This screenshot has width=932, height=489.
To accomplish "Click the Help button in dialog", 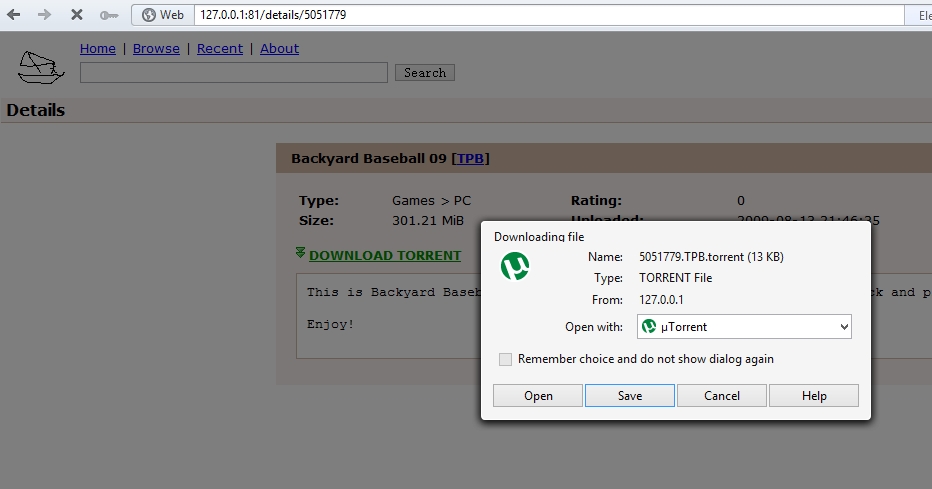I will pyautogui.click(x=814, y=396).
